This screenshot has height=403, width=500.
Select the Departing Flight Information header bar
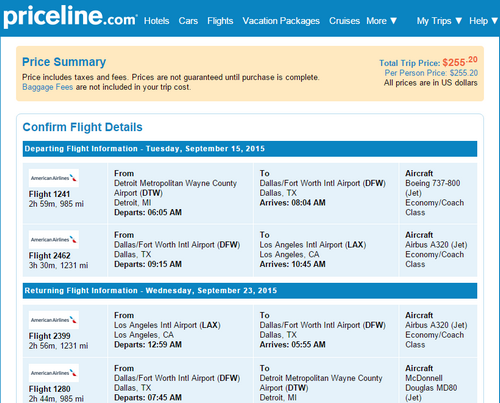click(x=250, y=149)
